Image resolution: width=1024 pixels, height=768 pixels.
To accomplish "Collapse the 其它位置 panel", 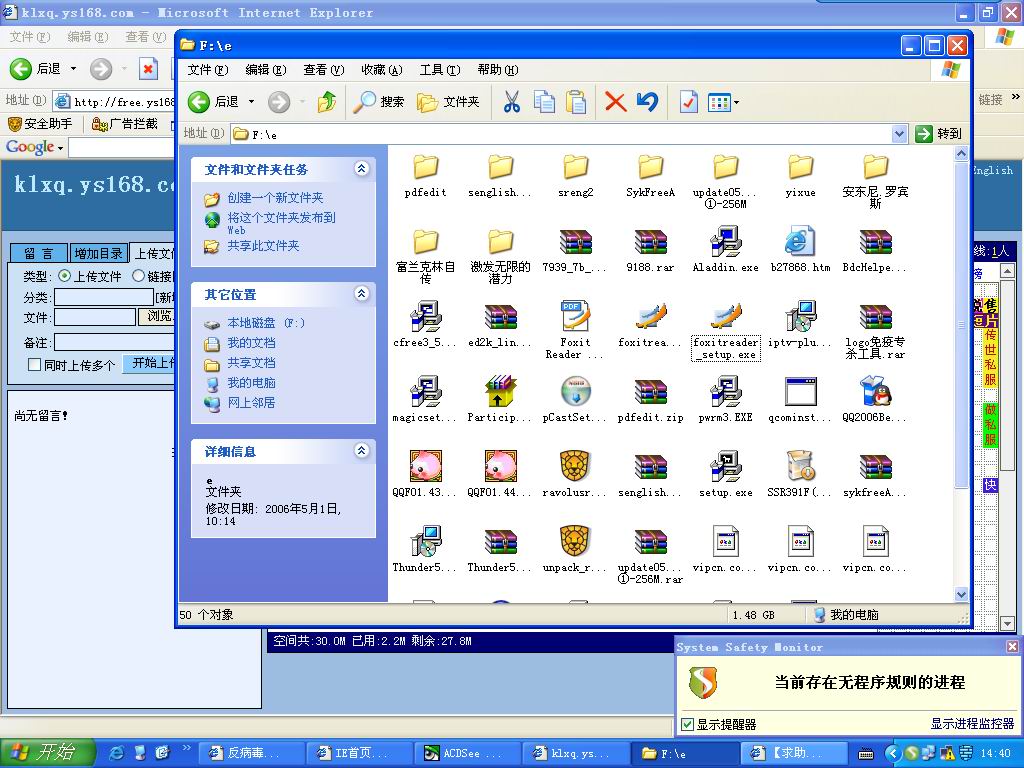I will click(x=362, y=294).
